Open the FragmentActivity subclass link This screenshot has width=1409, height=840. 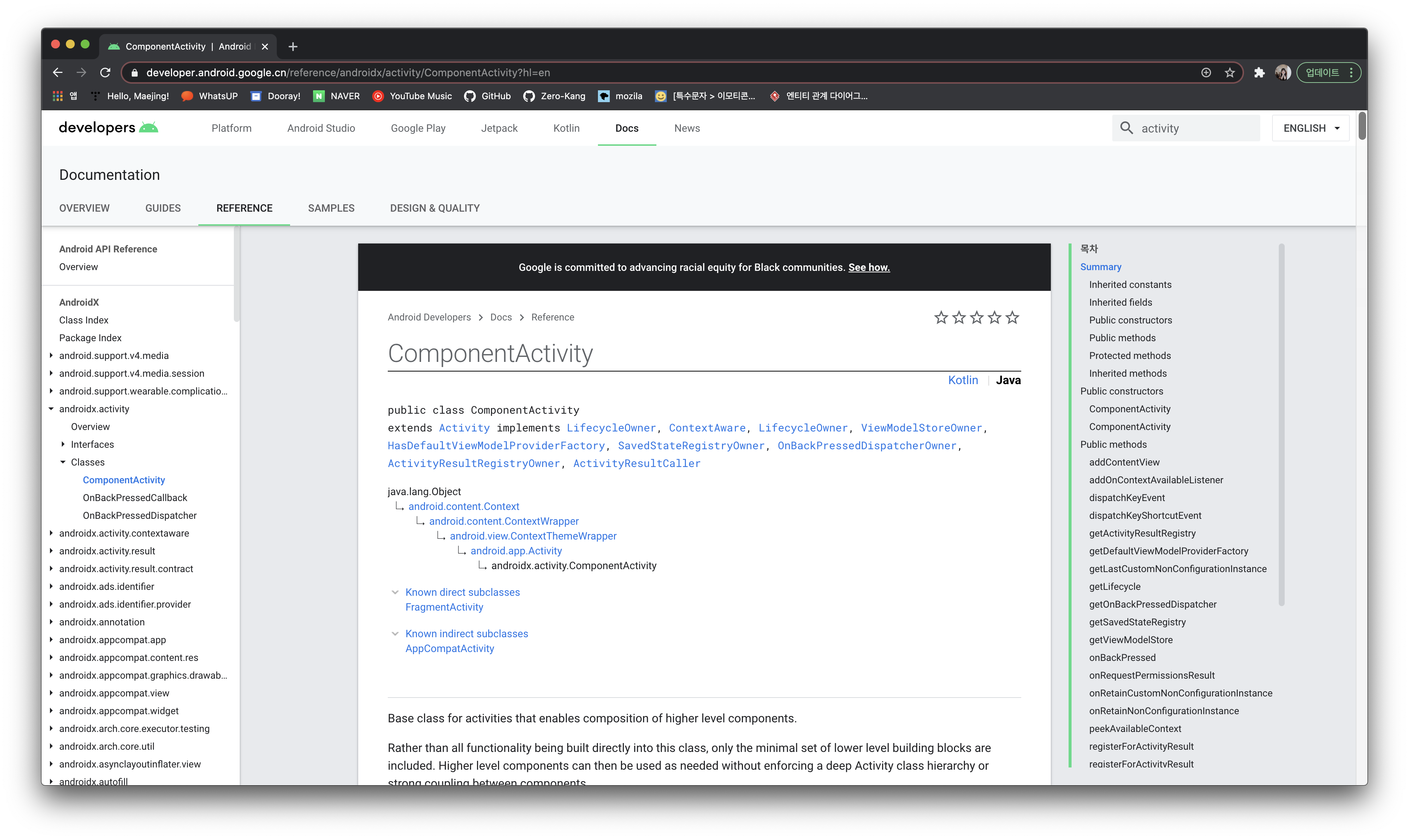click(x=444, y=607)
